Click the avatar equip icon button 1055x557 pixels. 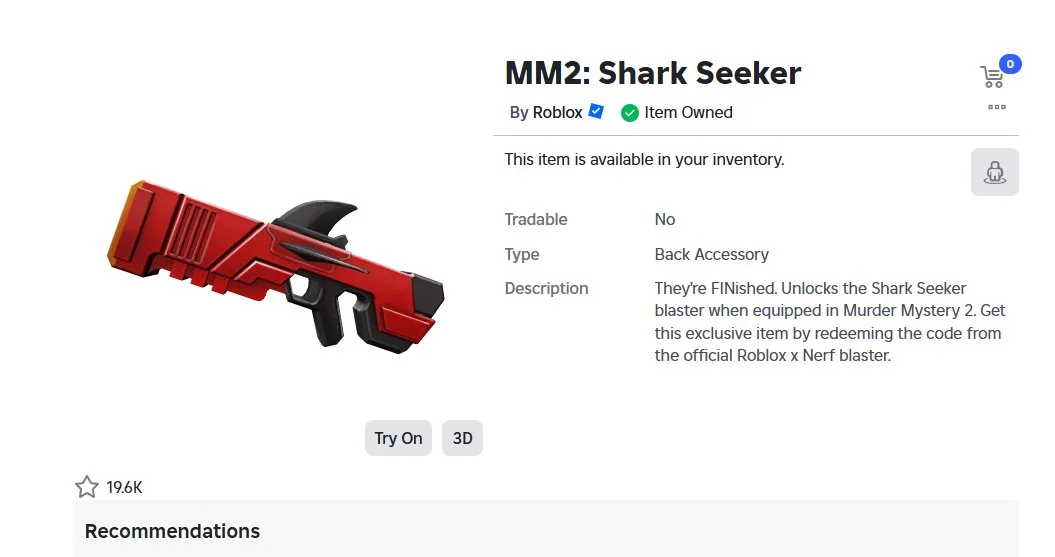994,172
